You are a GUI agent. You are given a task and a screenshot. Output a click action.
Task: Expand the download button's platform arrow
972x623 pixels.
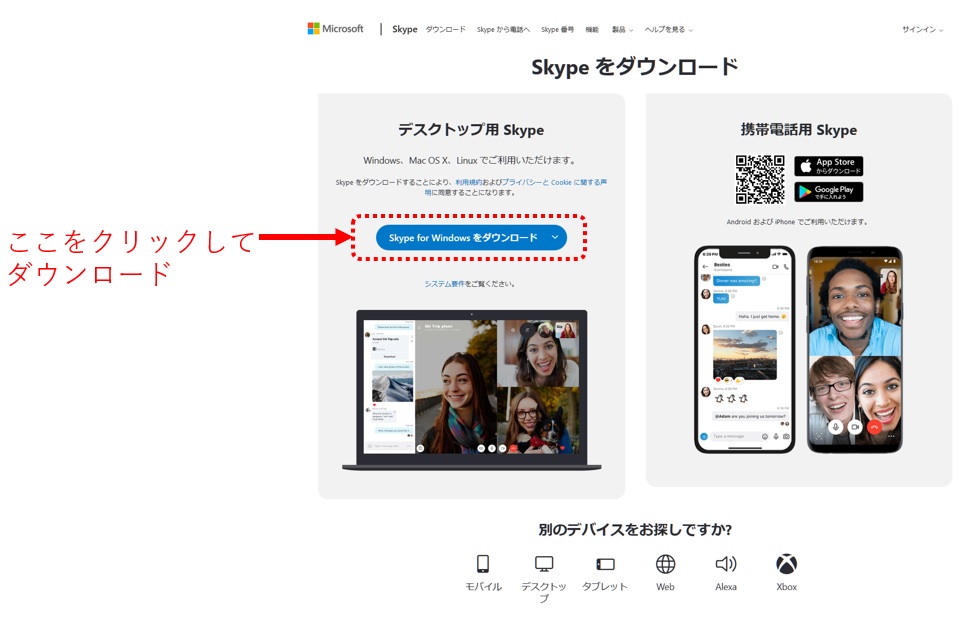point(555,237)
